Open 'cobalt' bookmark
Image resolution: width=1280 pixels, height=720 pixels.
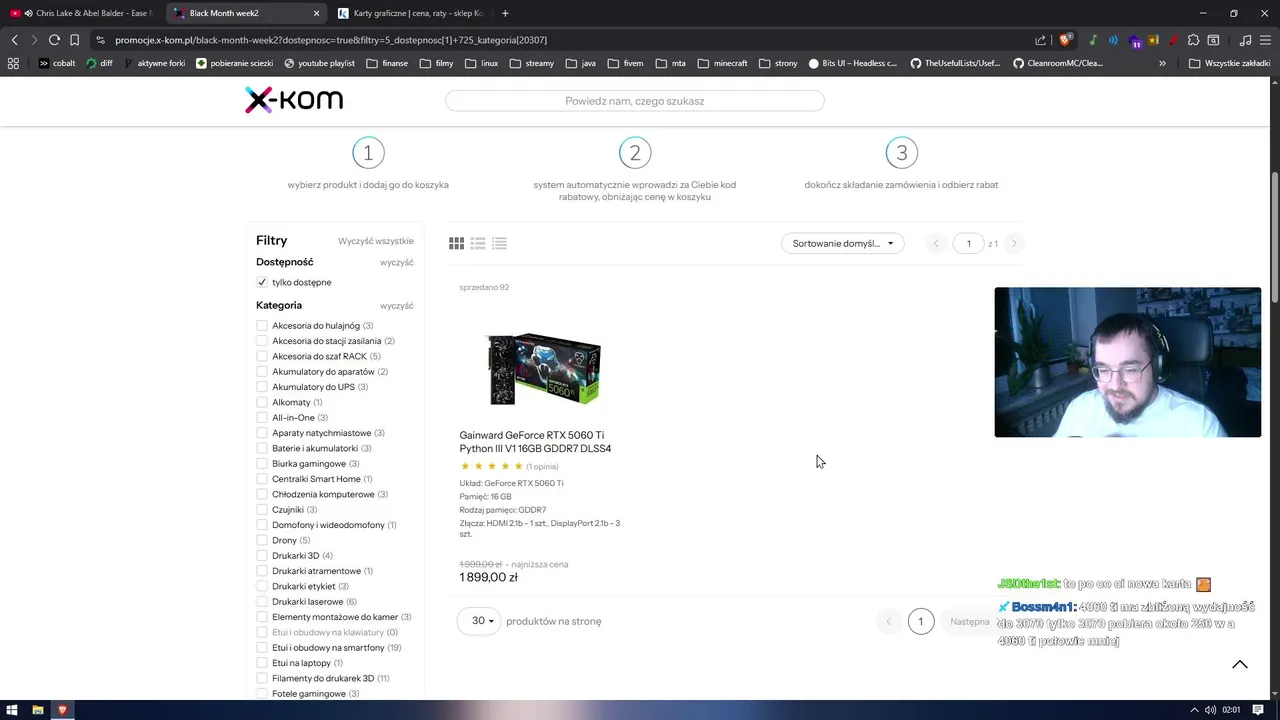pos(57,63)
